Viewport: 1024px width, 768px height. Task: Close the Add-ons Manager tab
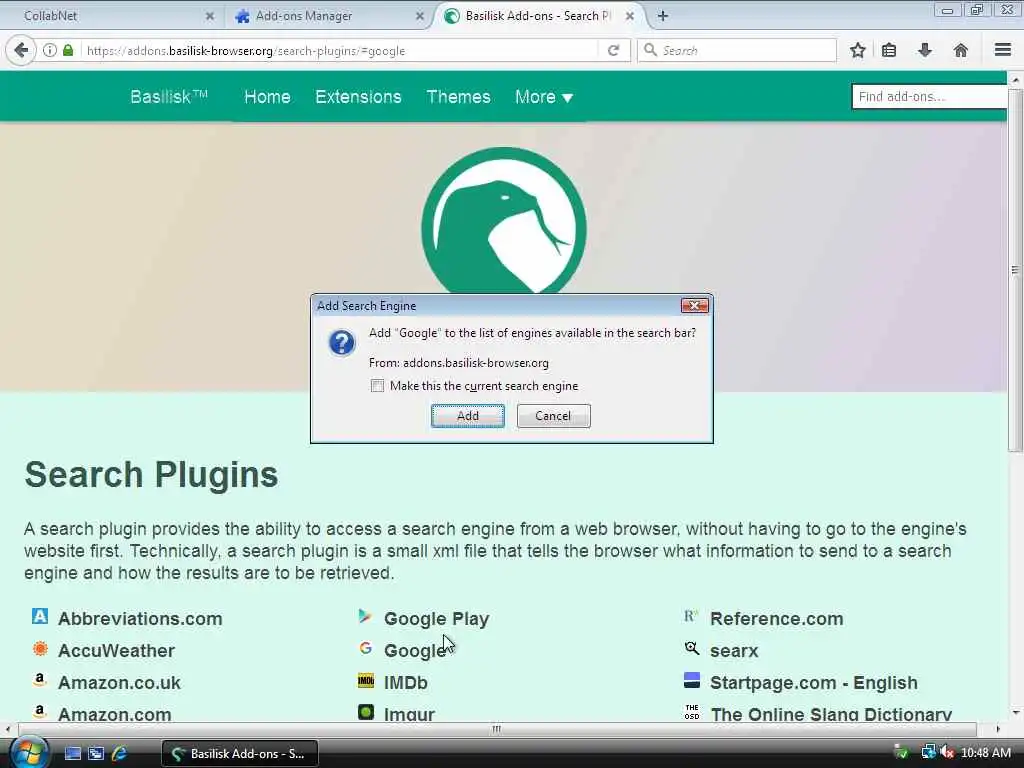coord(420,16)
